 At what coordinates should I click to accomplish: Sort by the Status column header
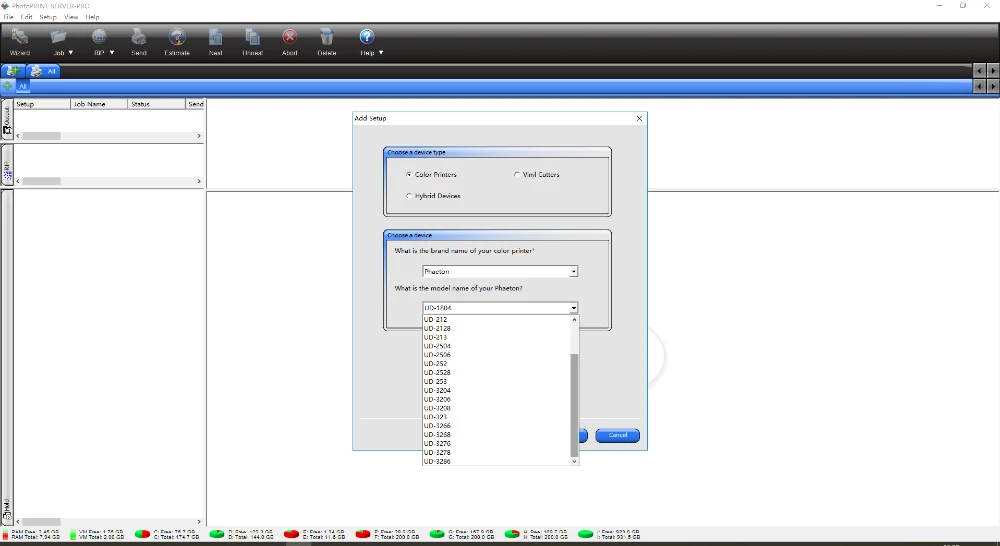point(156,103)
